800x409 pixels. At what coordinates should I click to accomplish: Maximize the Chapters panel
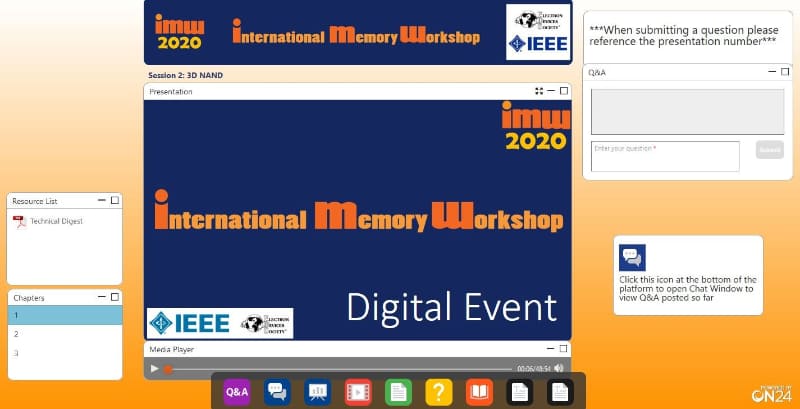[x=115, y=297]
